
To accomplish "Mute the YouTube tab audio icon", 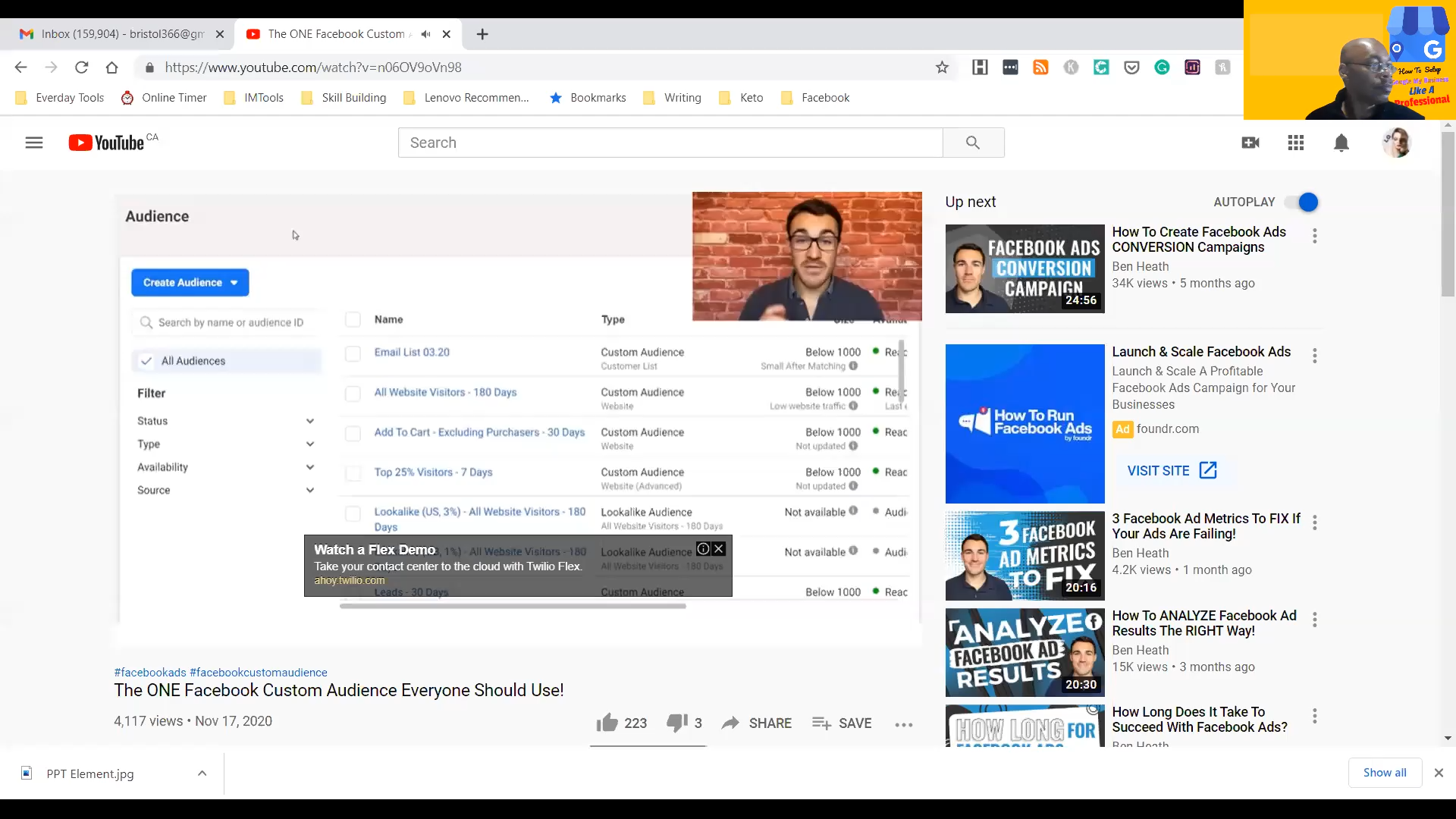I will [425, 34].
